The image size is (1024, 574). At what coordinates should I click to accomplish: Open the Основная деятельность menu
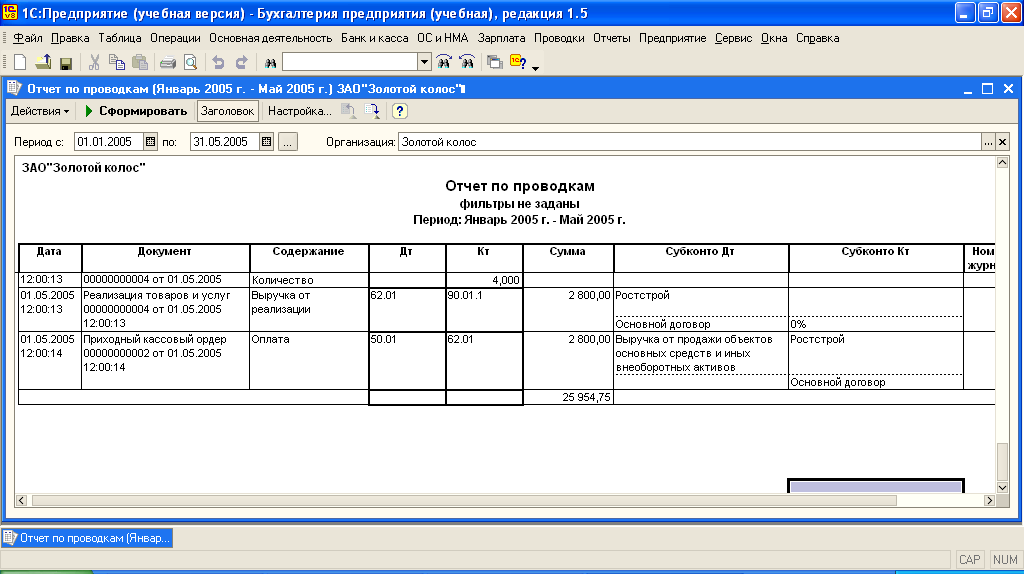point(270,38)
